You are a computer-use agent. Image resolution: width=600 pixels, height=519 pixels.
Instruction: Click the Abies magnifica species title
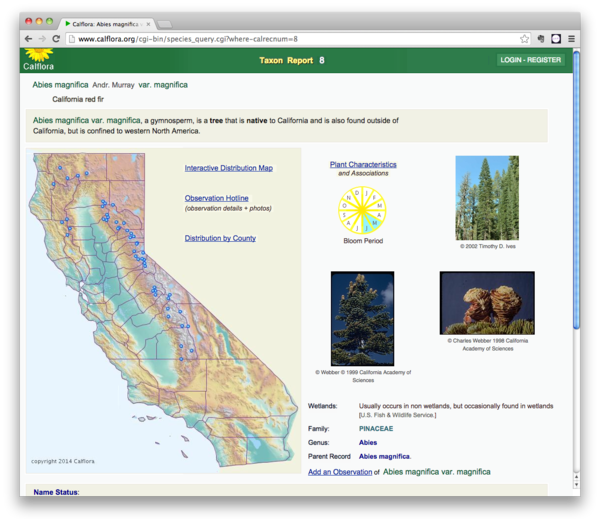pyautogui.click(x=110, y=85)
